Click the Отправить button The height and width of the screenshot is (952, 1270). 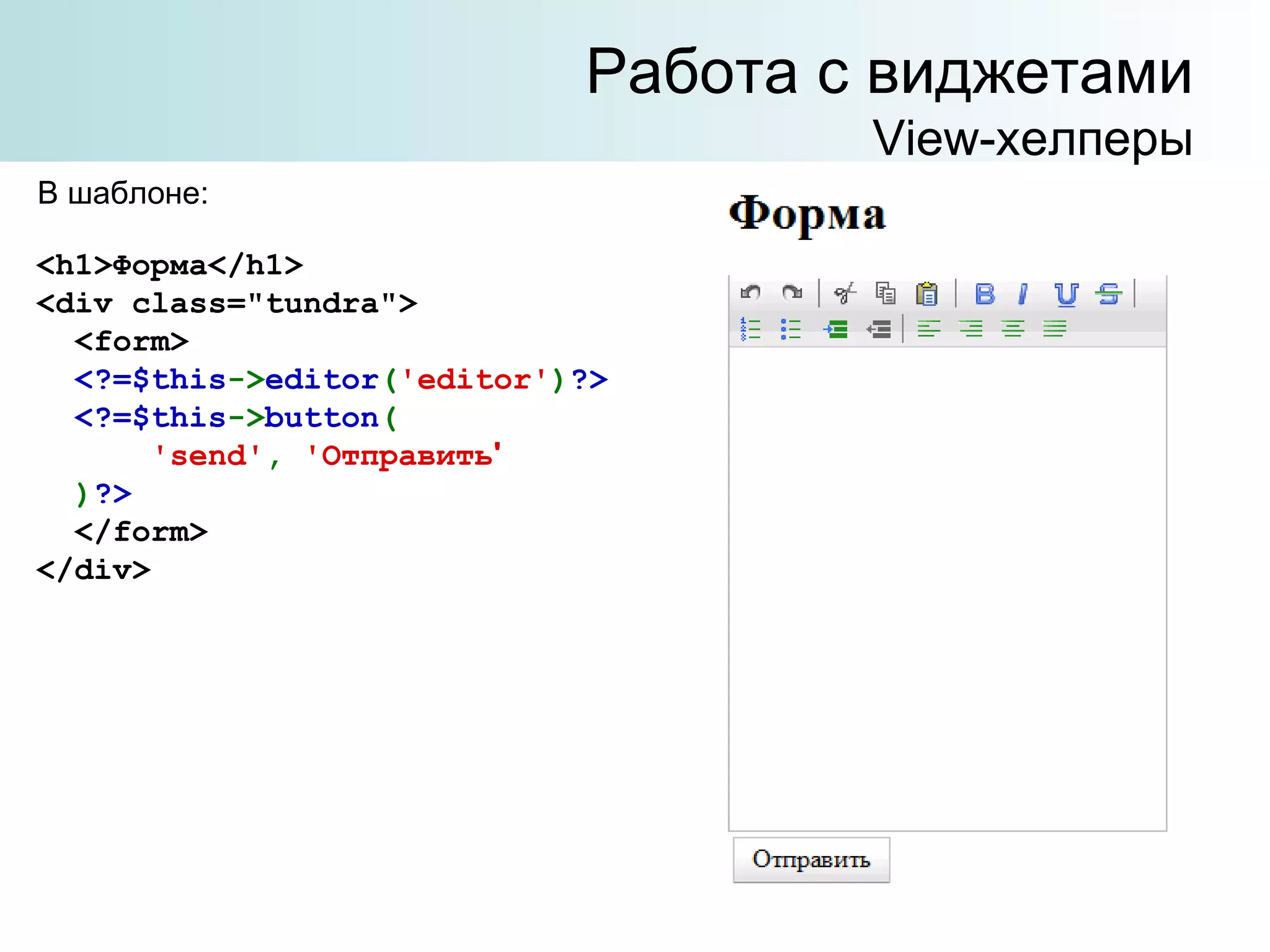[x=811, y=860]
